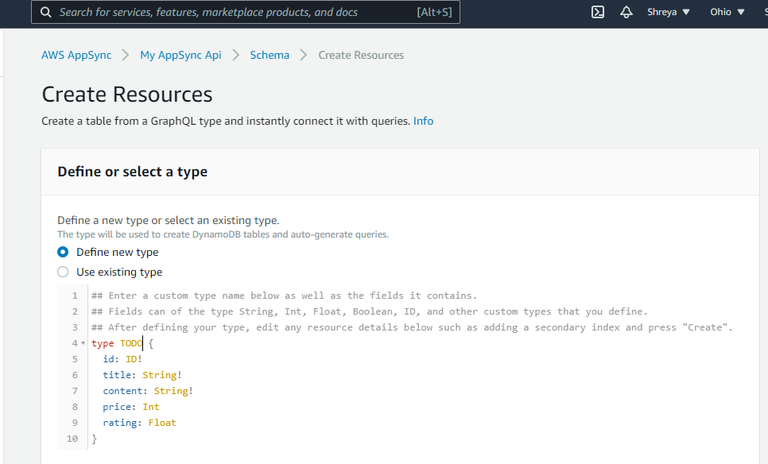Click the 'content: String!' field line

(x=148, y=391)
